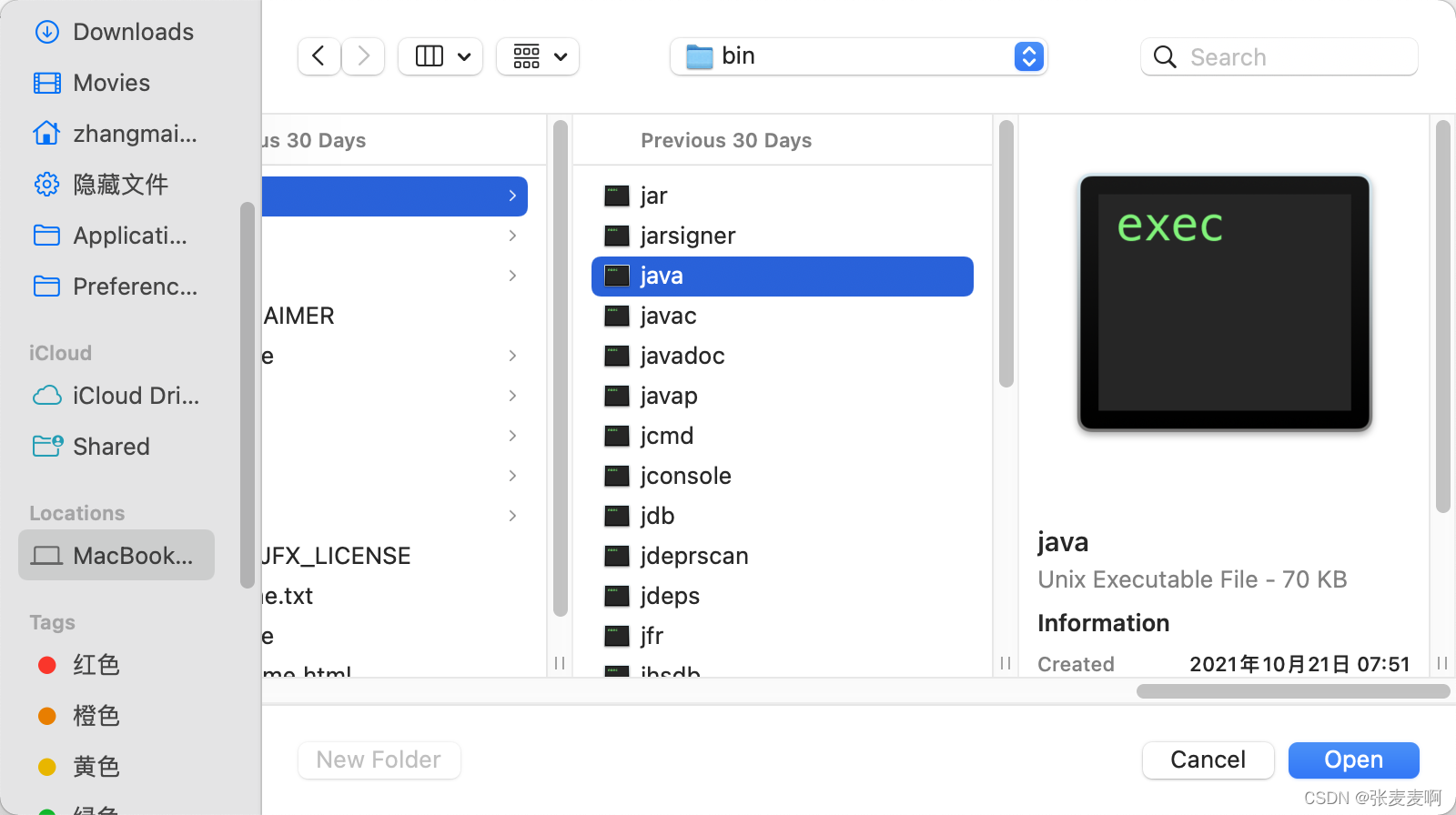The height and width of the screenshot is (815, 1456).
Task: Click the exec icon beside javap
Action: click(x=617, y=396)
